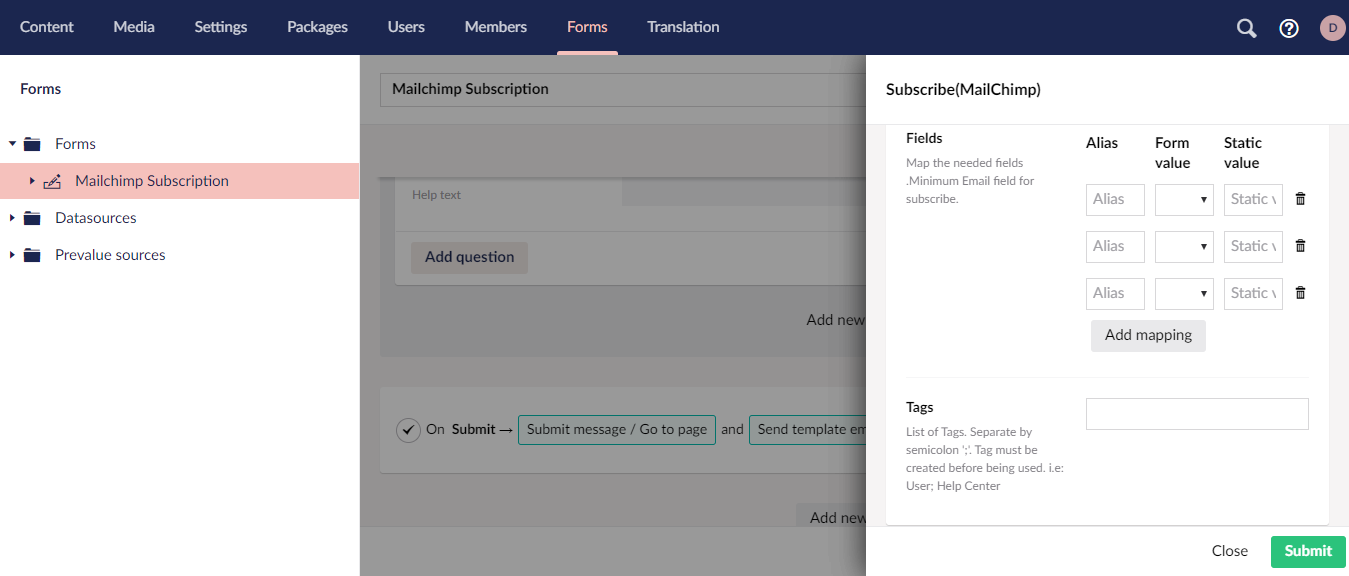Focus the second row Alias field

pyautogui.click(x=1115, y=246)
